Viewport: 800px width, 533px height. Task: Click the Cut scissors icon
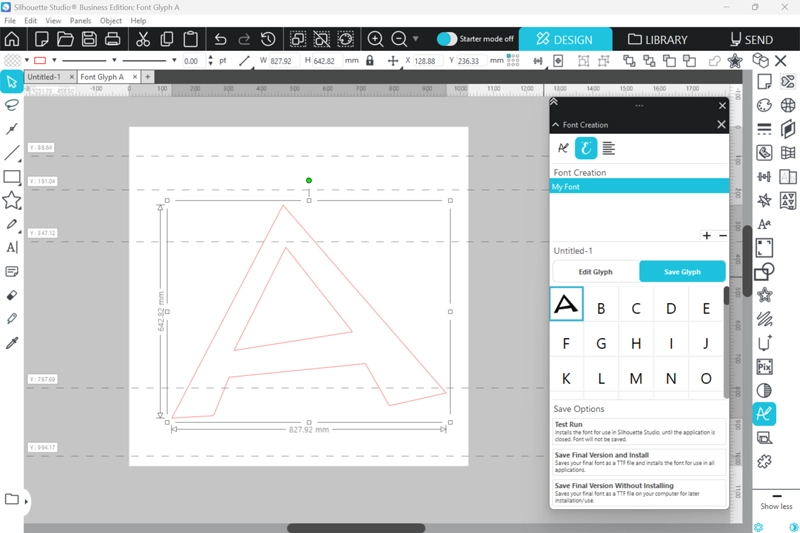click(x=143, y=40)
